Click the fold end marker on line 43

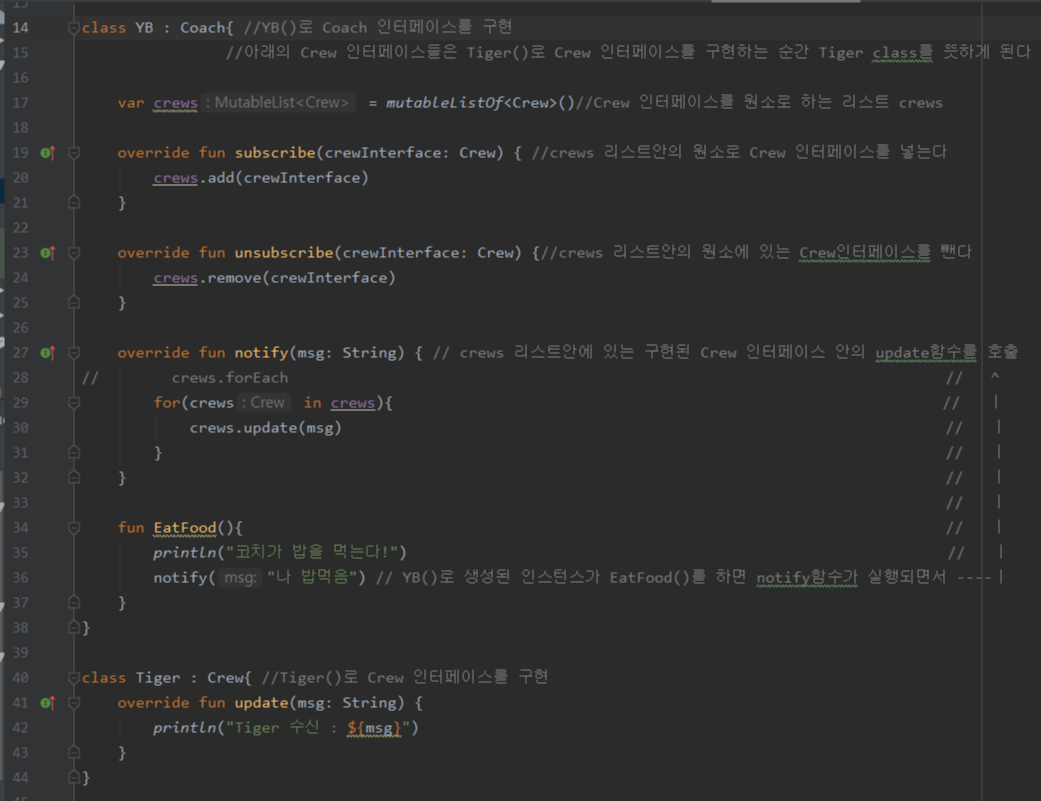pos(74,753)
